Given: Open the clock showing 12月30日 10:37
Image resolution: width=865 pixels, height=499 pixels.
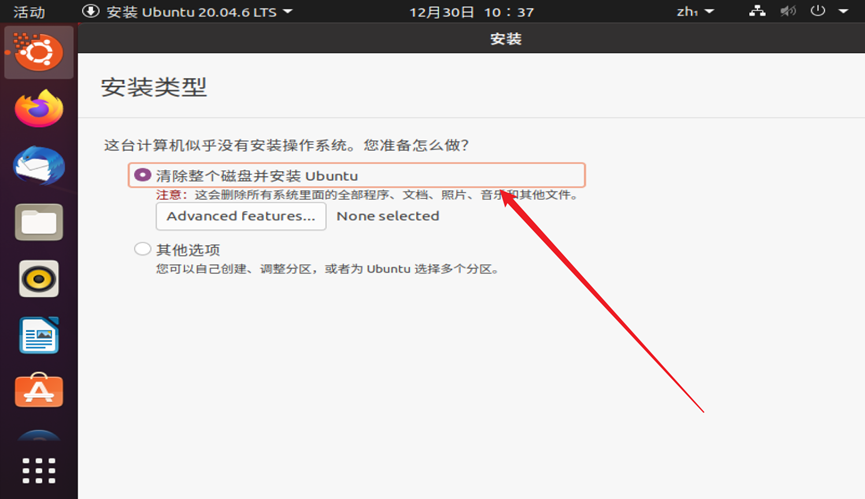Looking at the screenshot, I should click(472, 12).
